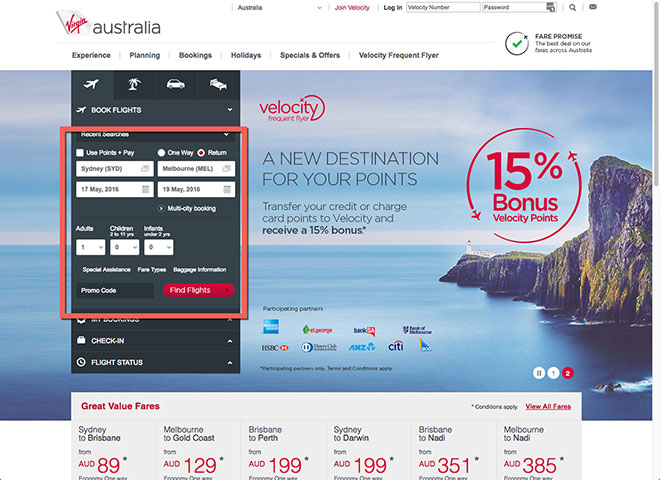The height and width of the screenshot is (480, 660).
Task: Open the holidays palm tree tab
Action: [134, 84]
